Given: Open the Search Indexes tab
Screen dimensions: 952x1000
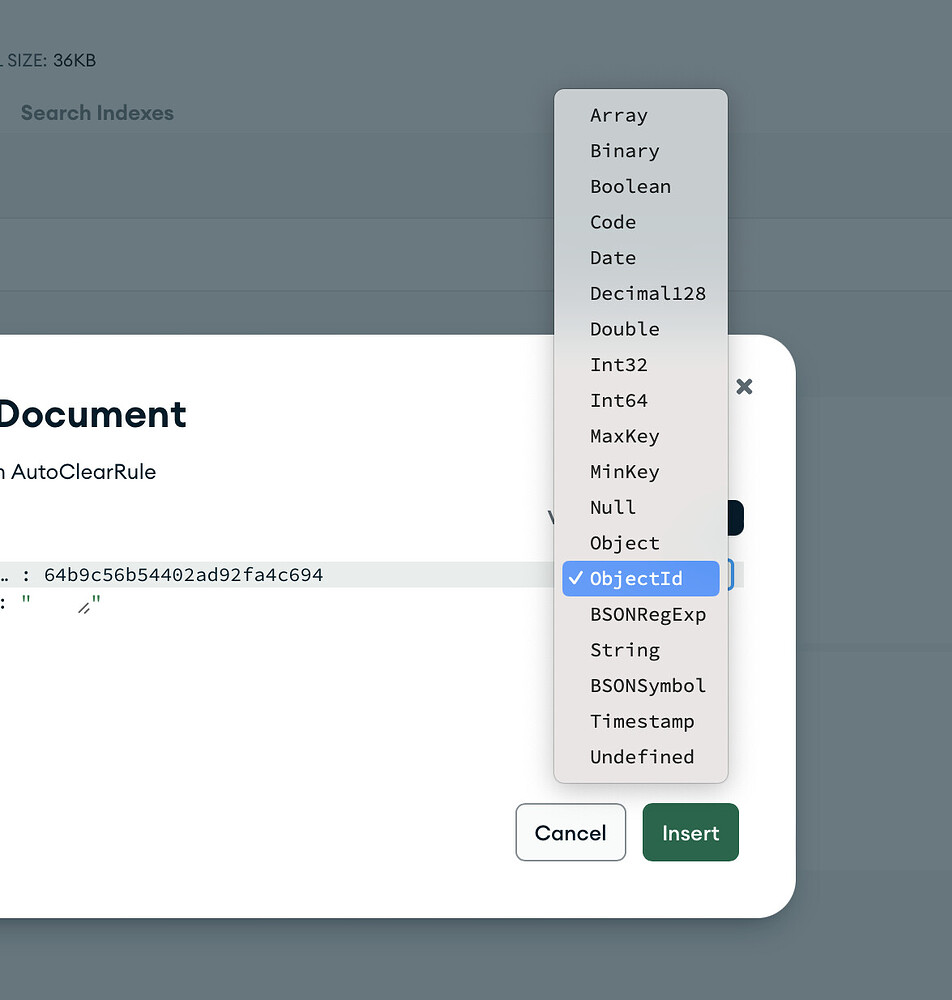Looking at the screenshot, I should click(x=97, y=113).
